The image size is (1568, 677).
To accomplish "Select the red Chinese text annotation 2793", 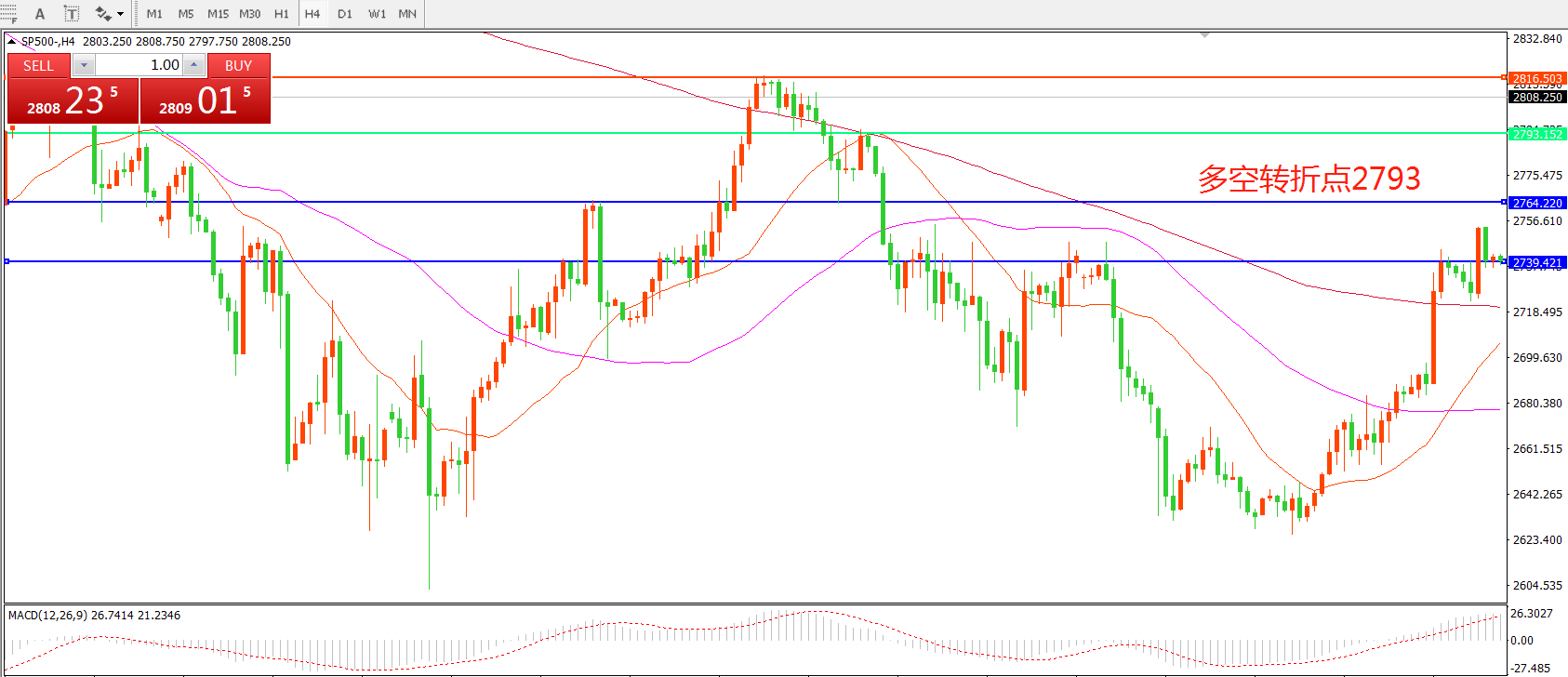I will tap(1309, 179).
